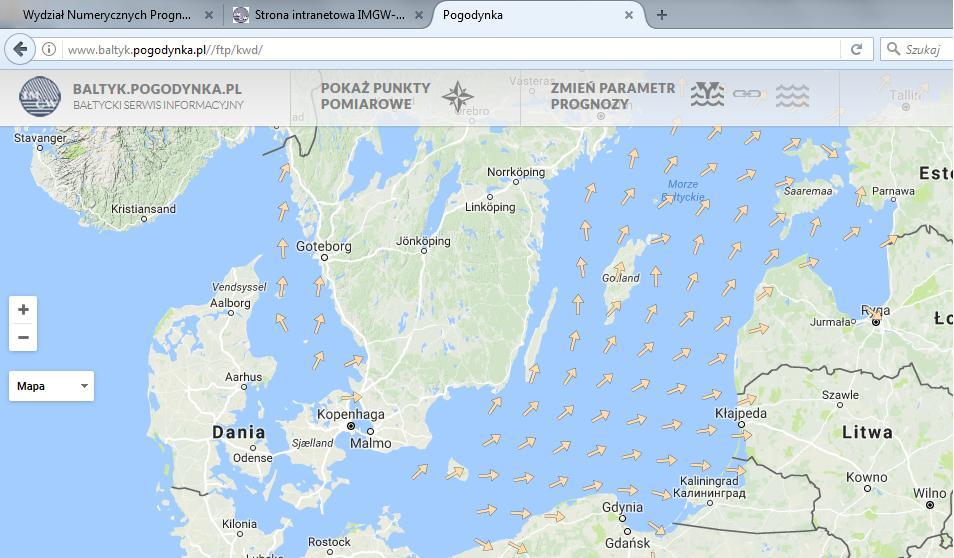The height and width of the screenshot is (558, 954).
Task: Click the Saaremaa island label
Action: click(x=807, y=191)
